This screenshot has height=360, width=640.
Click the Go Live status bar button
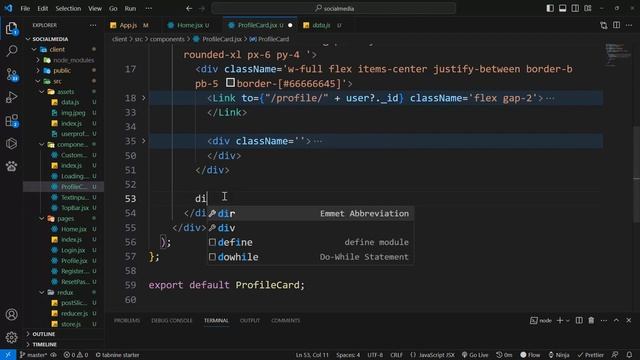tap(475, 355)
